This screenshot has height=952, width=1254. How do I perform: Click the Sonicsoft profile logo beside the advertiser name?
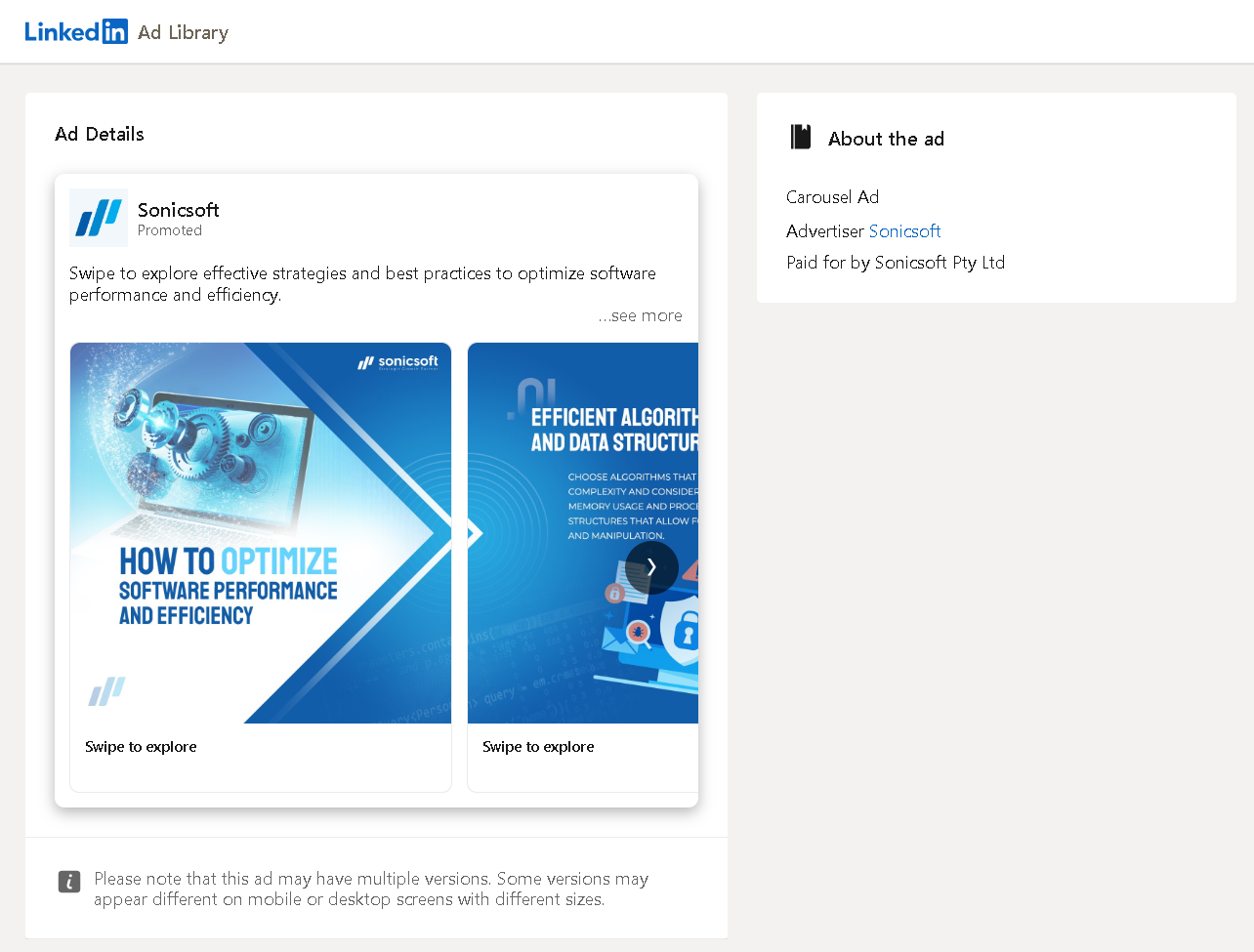98,217
